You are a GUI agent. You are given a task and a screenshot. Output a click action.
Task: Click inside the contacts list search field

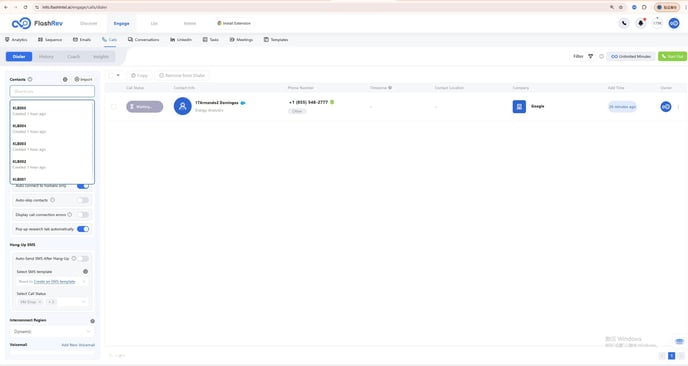[x=52, y=91]
